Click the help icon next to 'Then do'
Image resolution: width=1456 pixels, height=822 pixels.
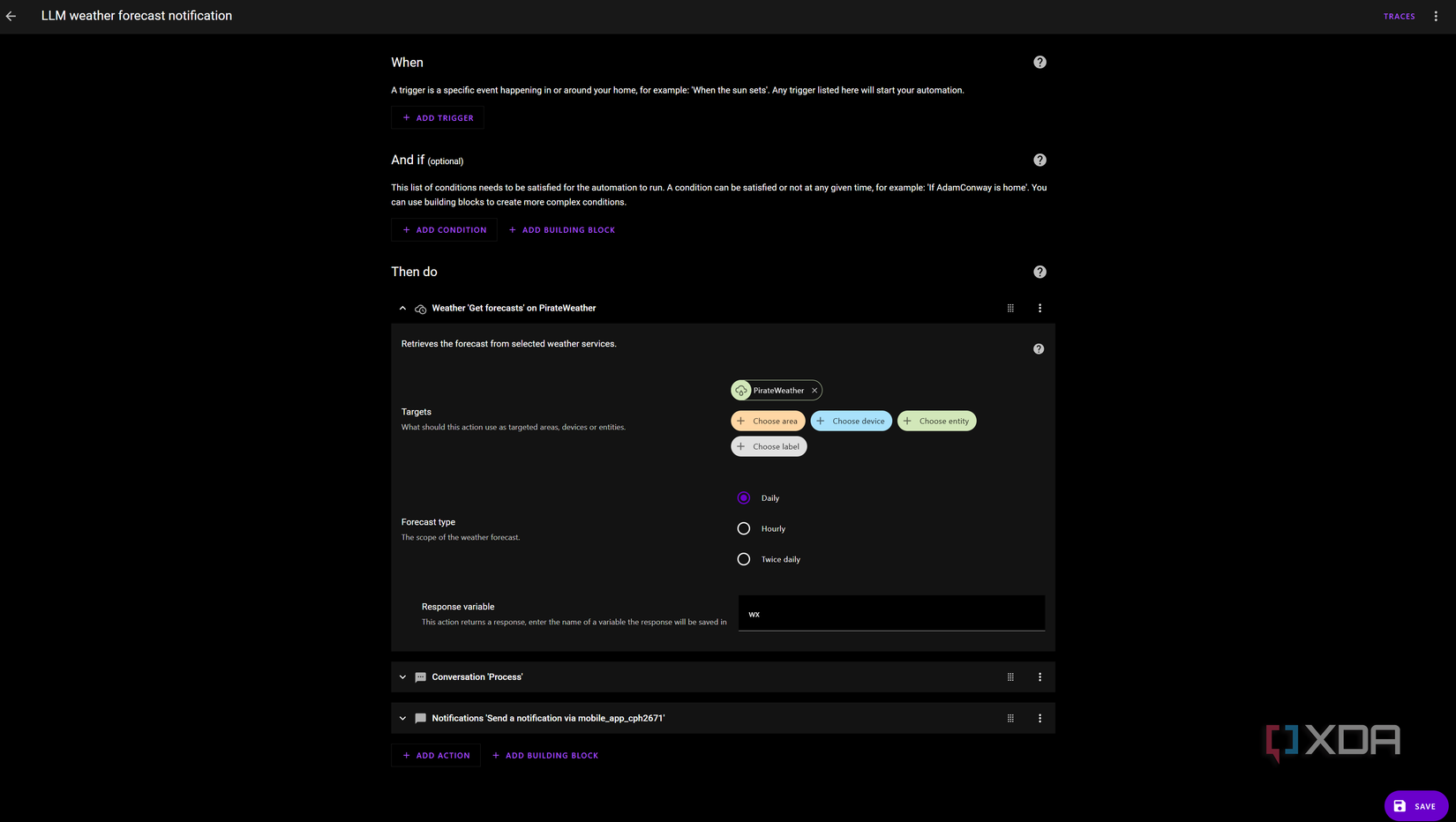coord(1039,272)
